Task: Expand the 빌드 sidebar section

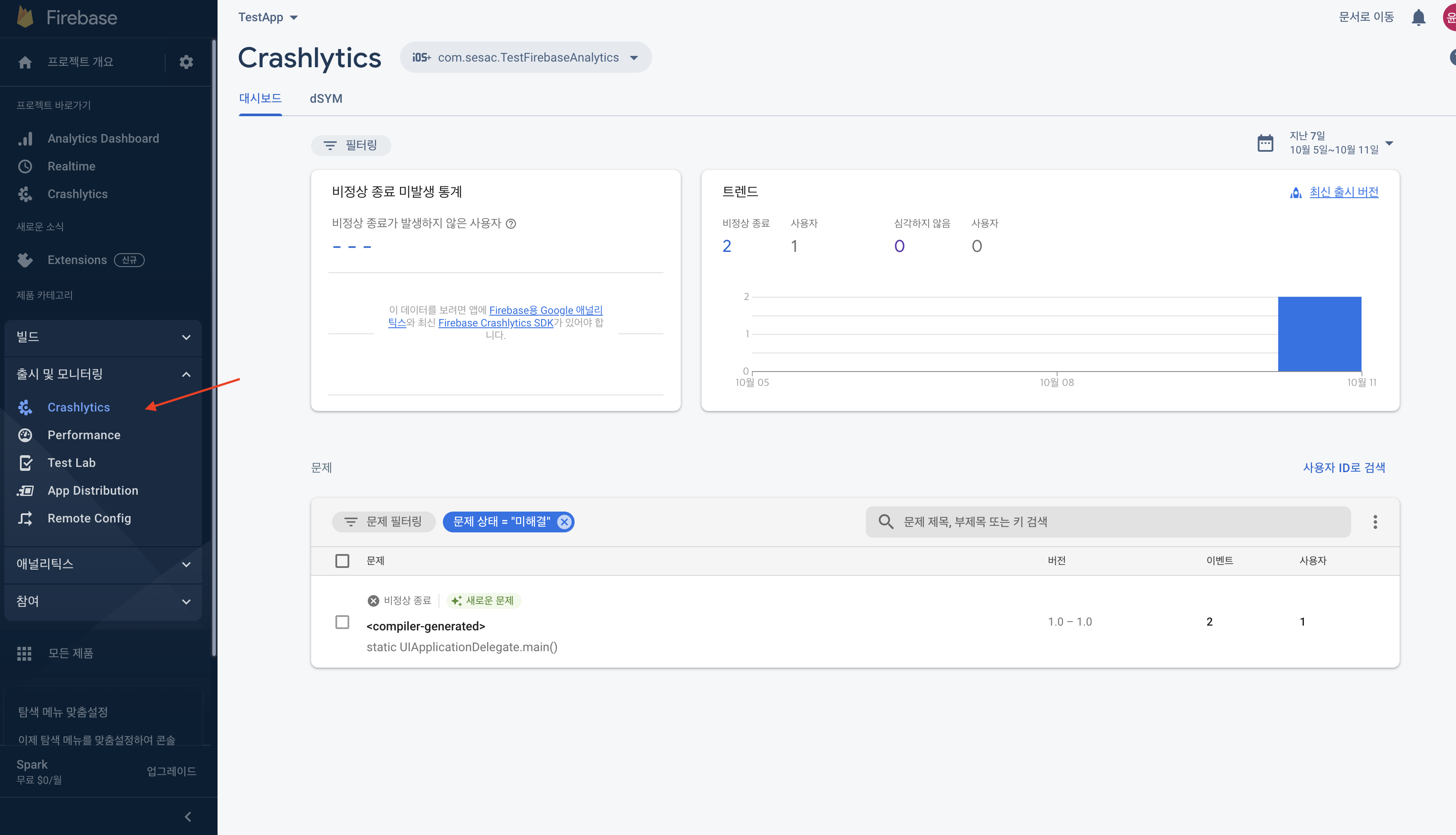Action: [x=103, y=337]
